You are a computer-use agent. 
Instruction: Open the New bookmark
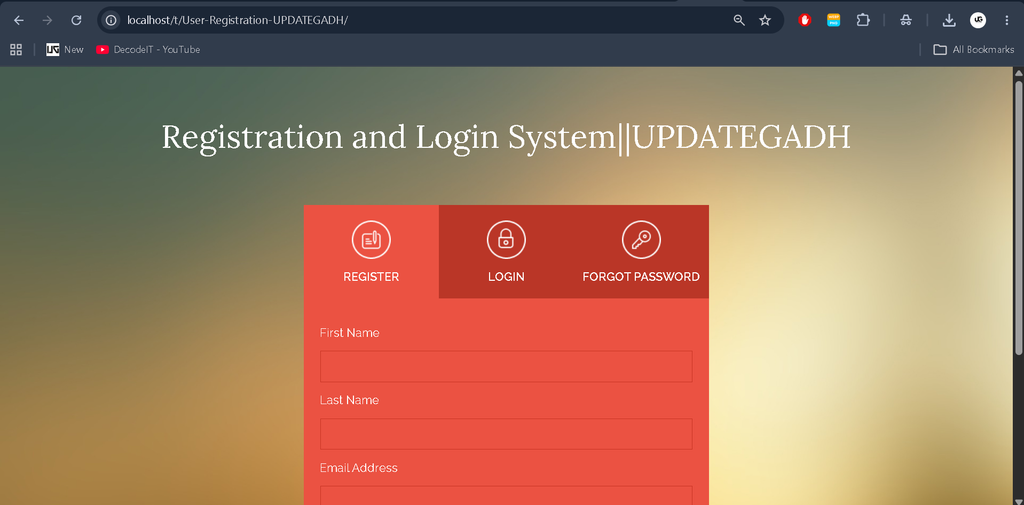tap(65, 50)
